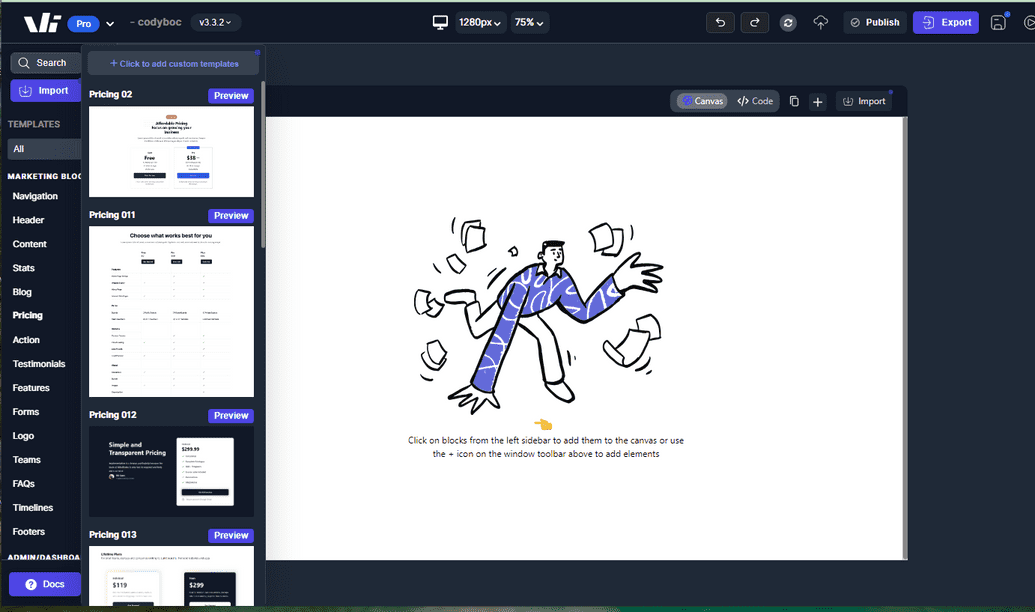Open the Teams blocks category

26,459
